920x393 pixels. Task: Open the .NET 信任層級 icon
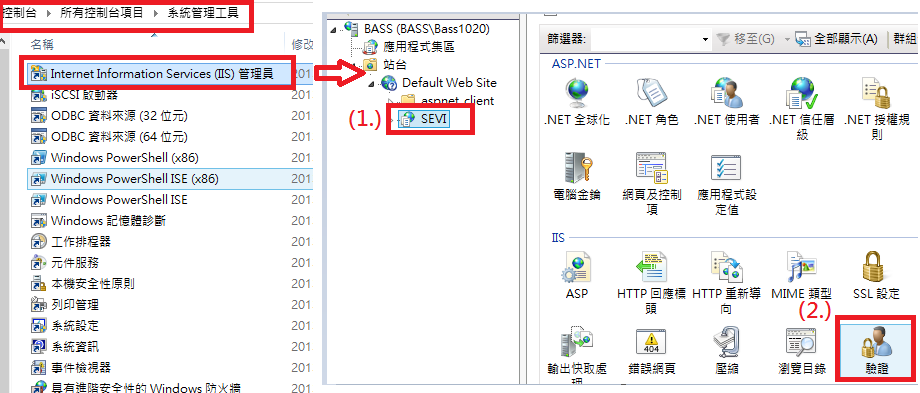click(801, 109)
